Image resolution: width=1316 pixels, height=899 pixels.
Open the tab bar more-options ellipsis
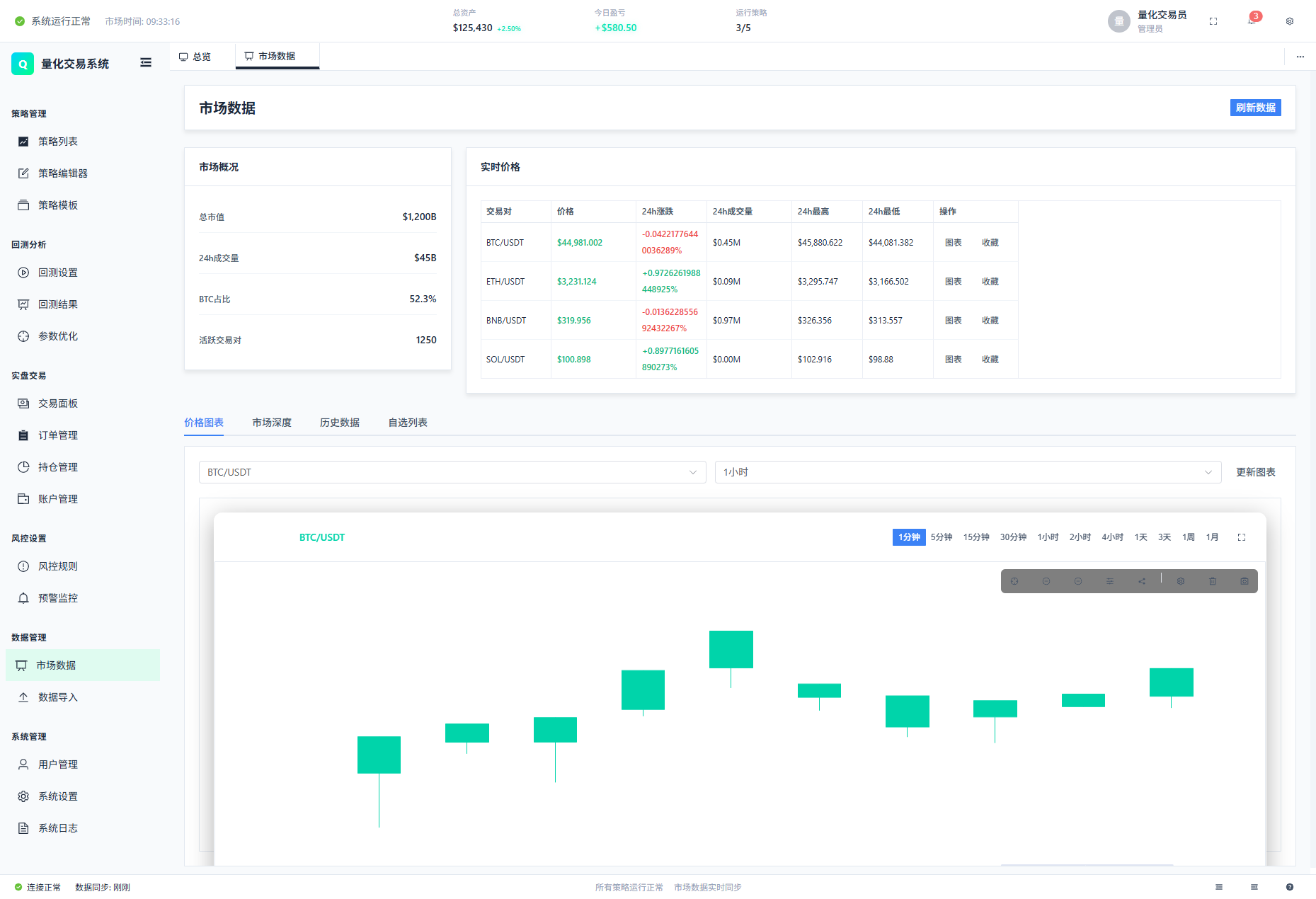1300,57
